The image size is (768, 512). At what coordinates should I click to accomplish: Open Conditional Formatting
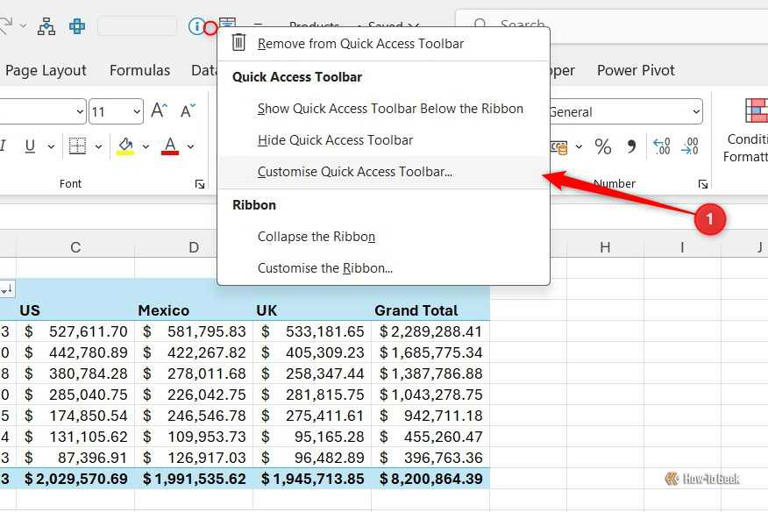747,129
